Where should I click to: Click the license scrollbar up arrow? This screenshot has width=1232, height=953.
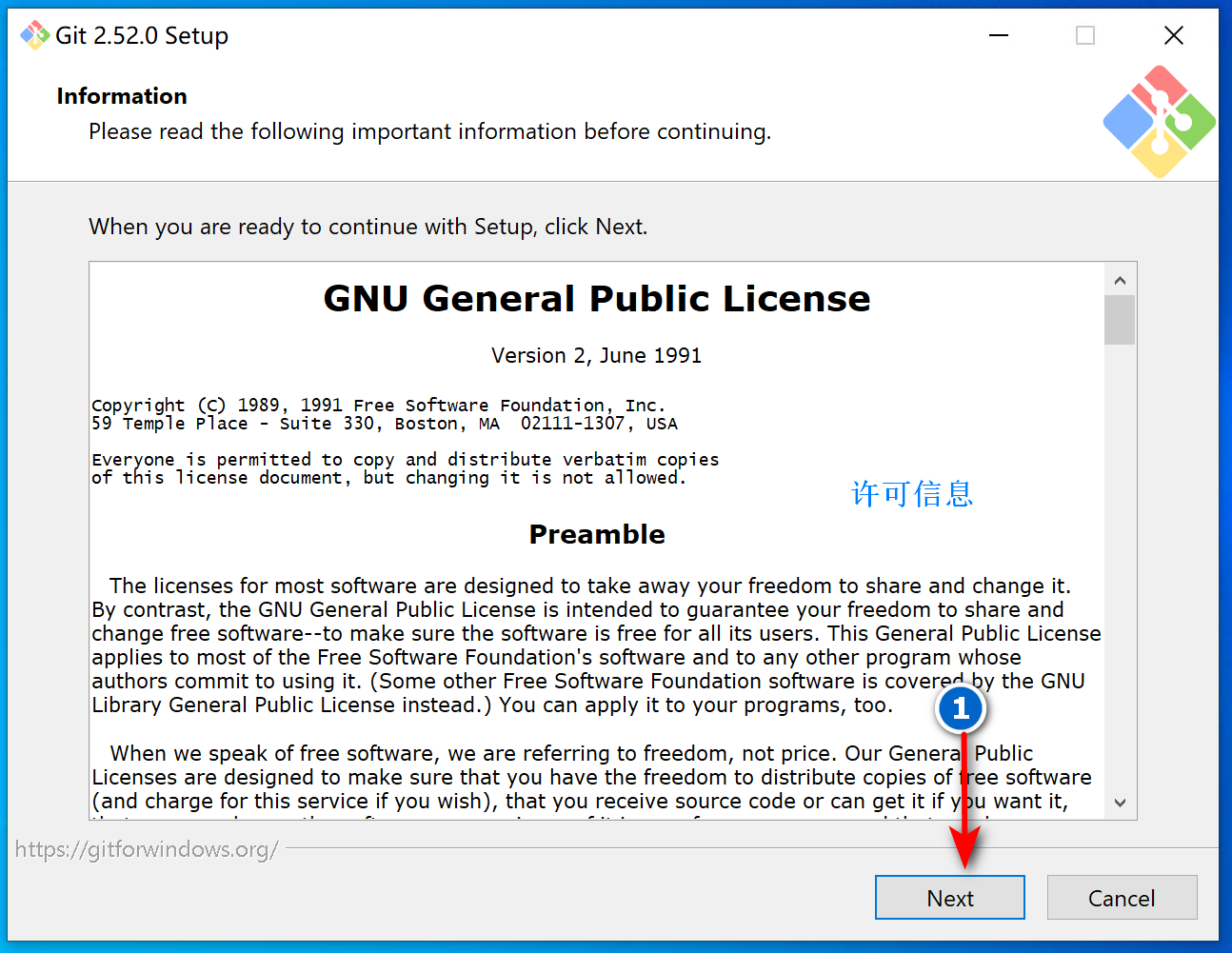(x=1120, y=280)
